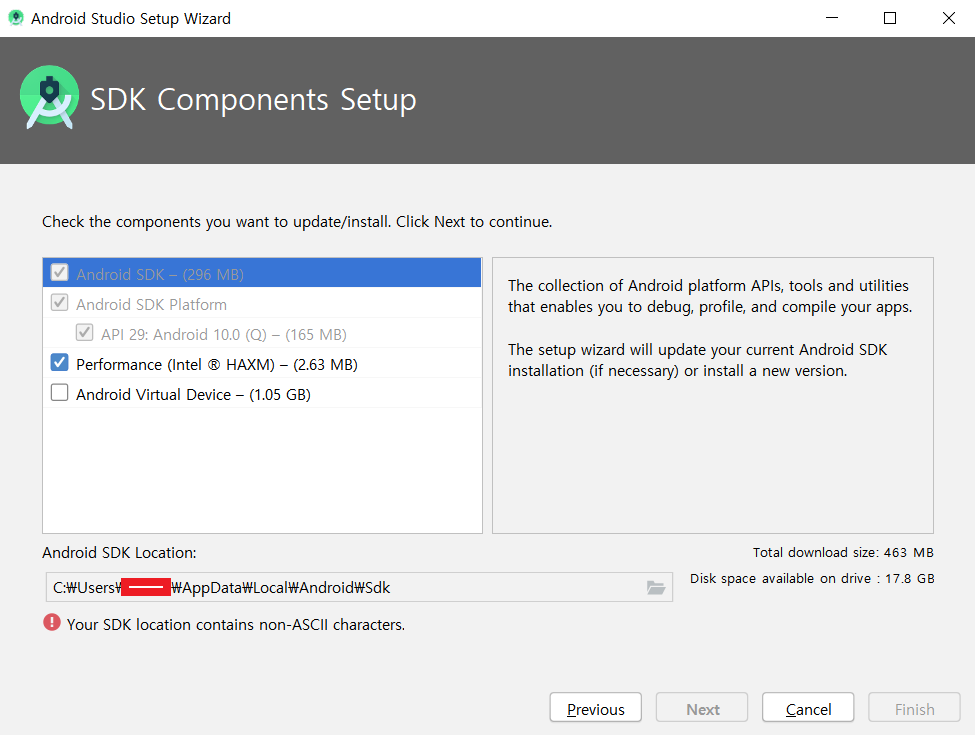Screen dimensions: 975x735
Task: Cancel the setup wizard
Action: (808, 708)
